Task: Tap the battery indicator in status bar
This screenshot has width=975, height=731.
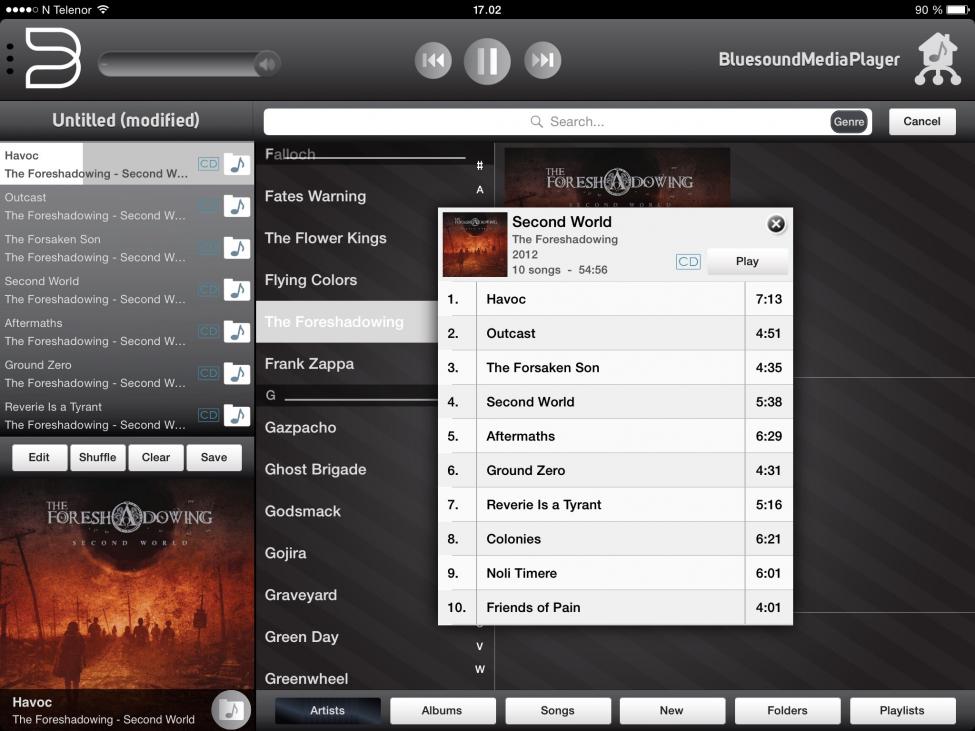Action: 958,9
